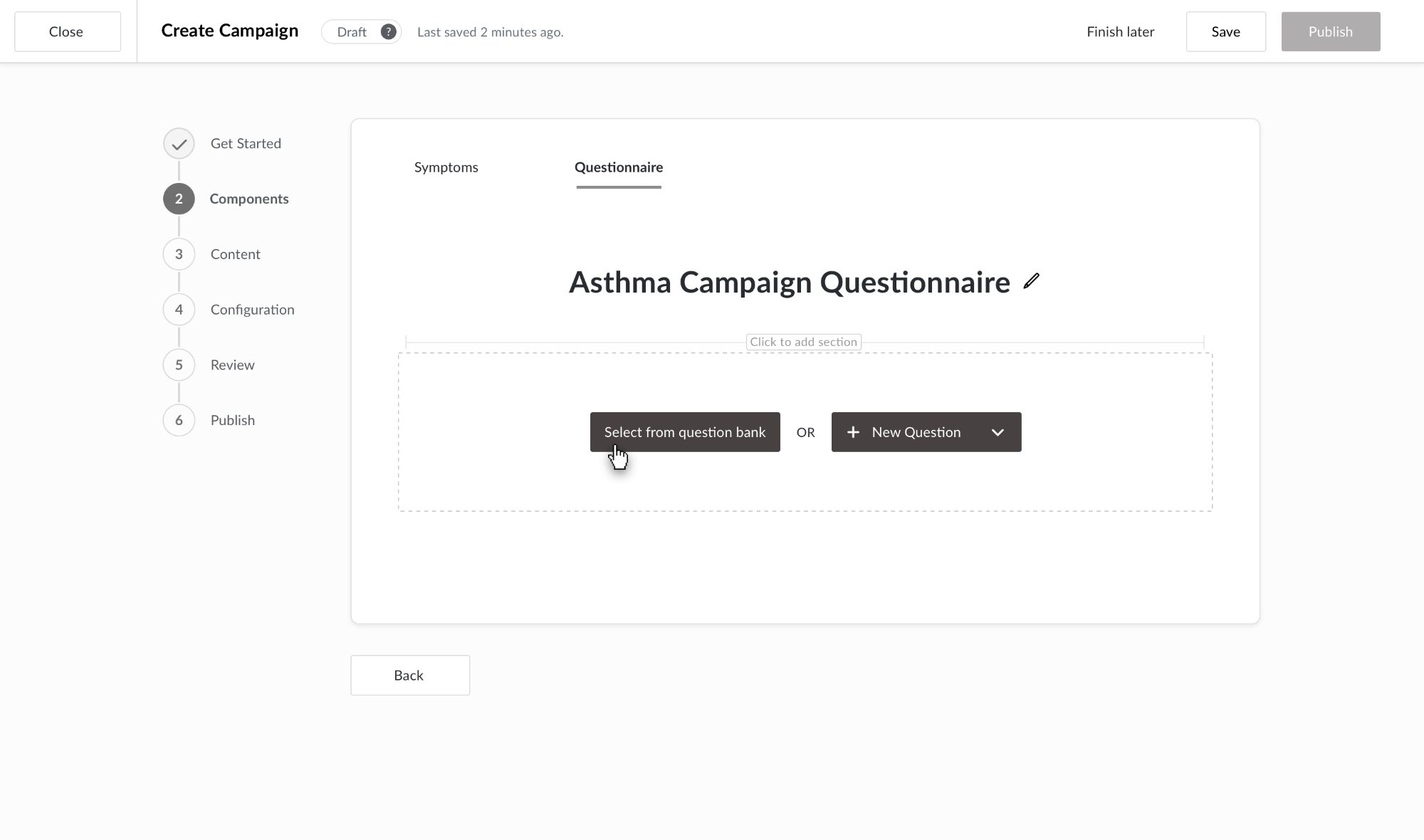This screenshot has height=840, width=1424.
Task: Jump to step 3 Content circle
Action: 179,254
